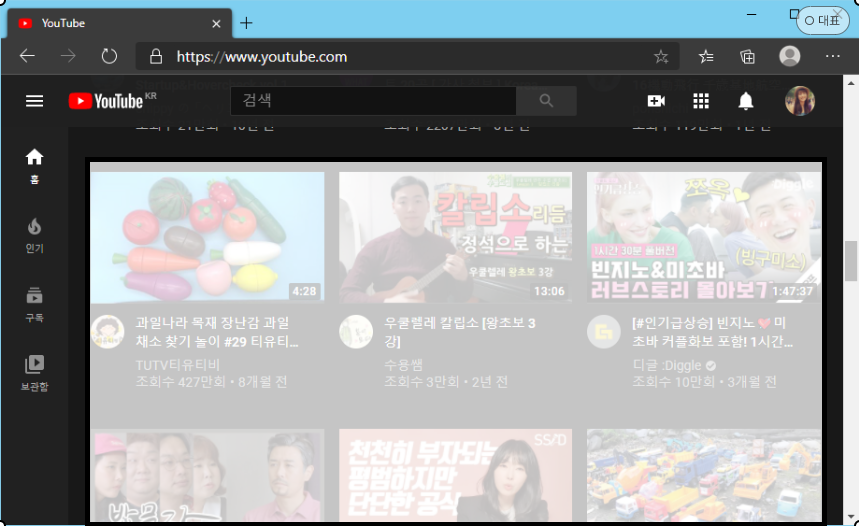The width and height of the screenshot is (859, 526).
Task: Open video title 우쿨렐레 칼립소 [왕초보 3강]
Action: pyautogui.click(x=460, y=332)
